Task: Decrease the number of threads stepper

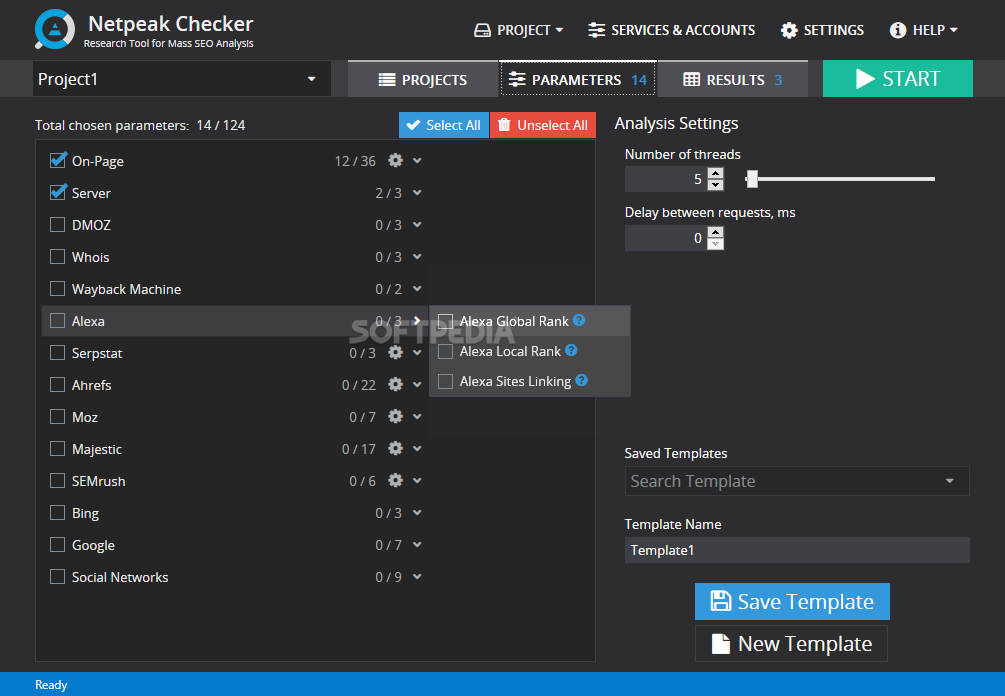Action: (716, 185)
